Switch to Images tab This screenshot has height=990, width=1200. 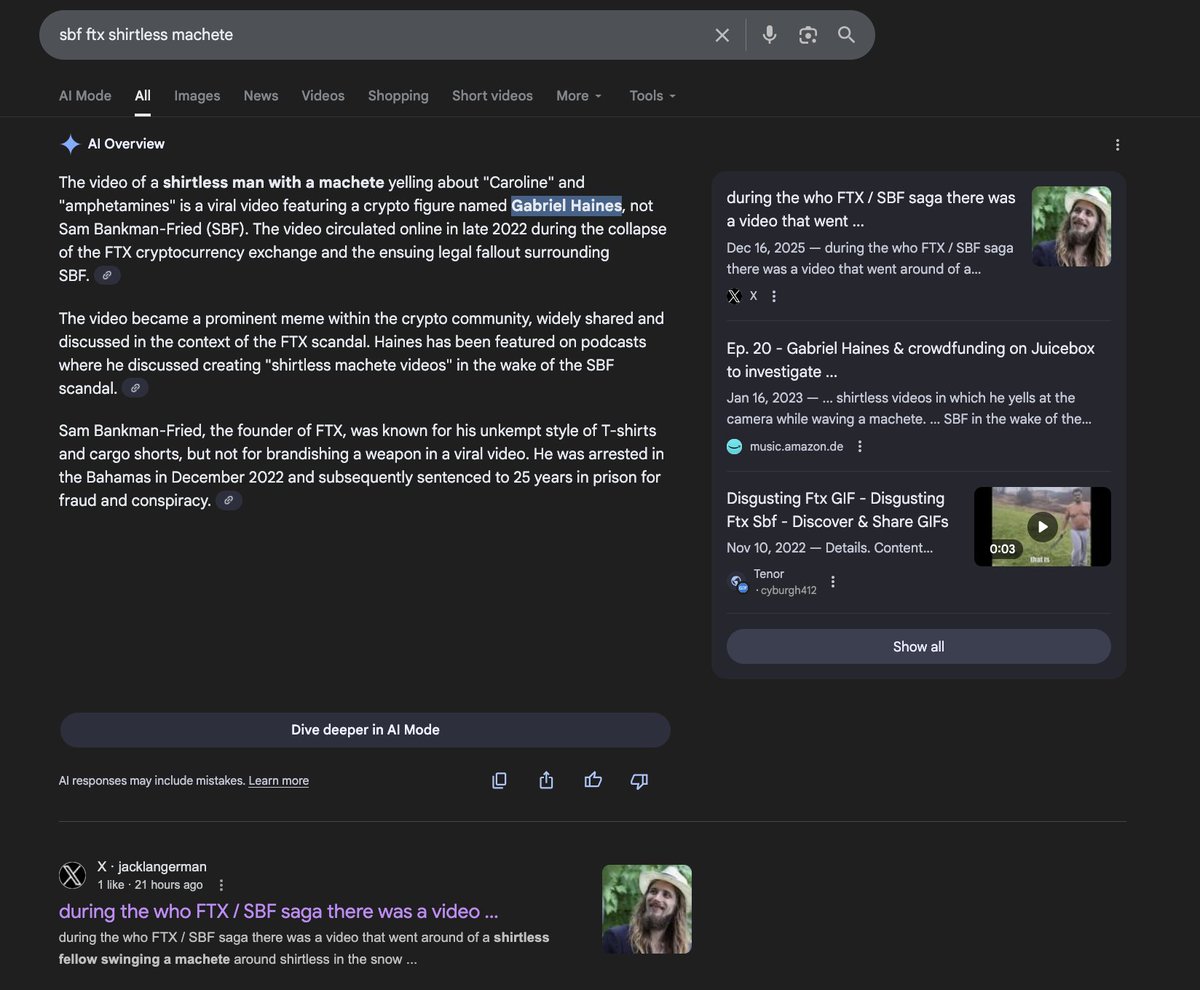197,96
